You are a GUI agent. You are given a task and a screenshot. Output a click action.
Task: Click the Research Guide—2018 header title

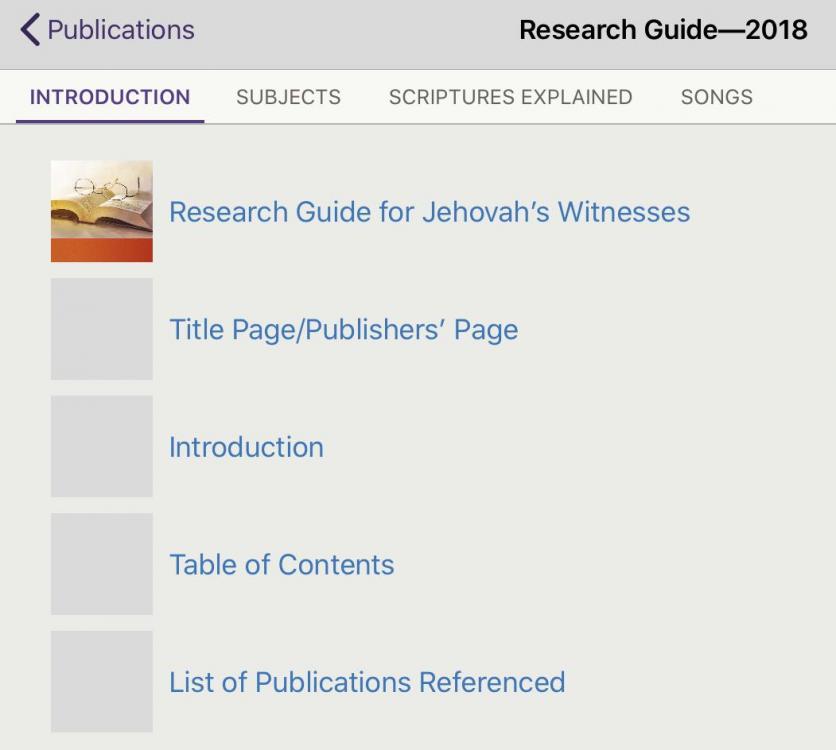[x=662, y=30]
